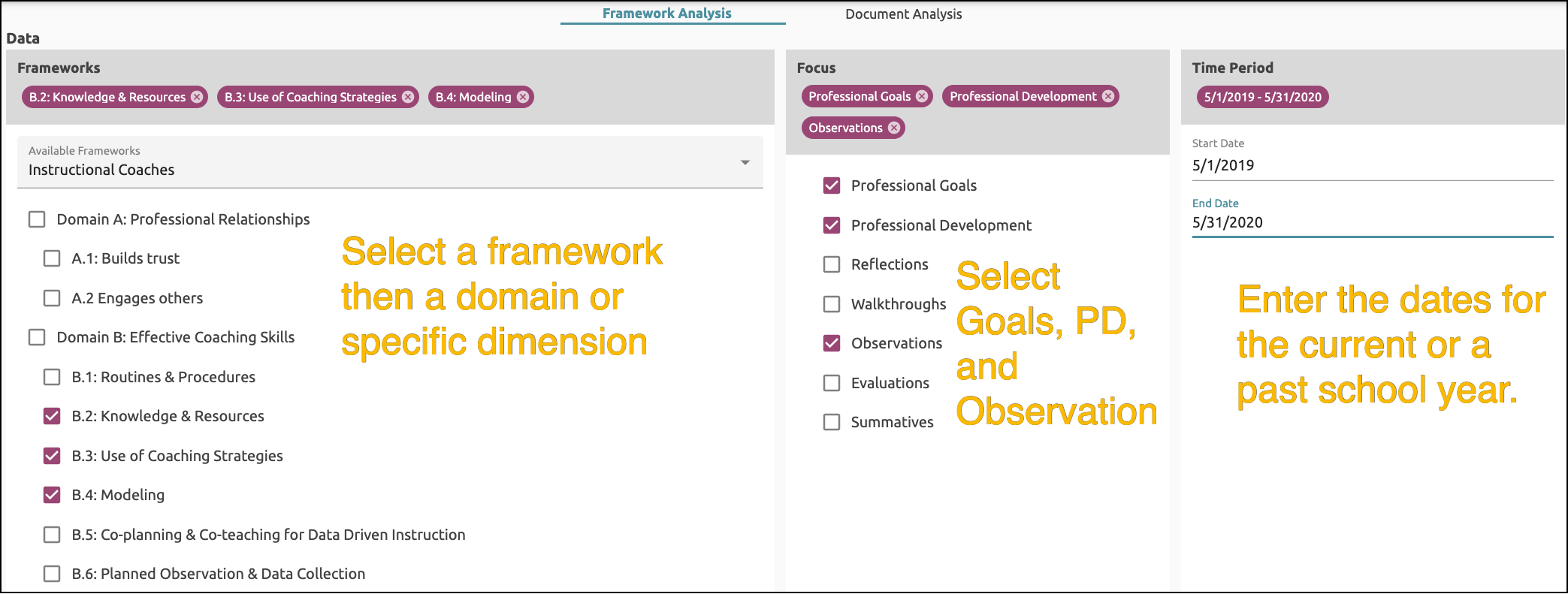The height and width of the screenshot is (594, 1568).
Task: Remove the B.2: Knowledge & Resources chip
Action: [x=197, y=97]
